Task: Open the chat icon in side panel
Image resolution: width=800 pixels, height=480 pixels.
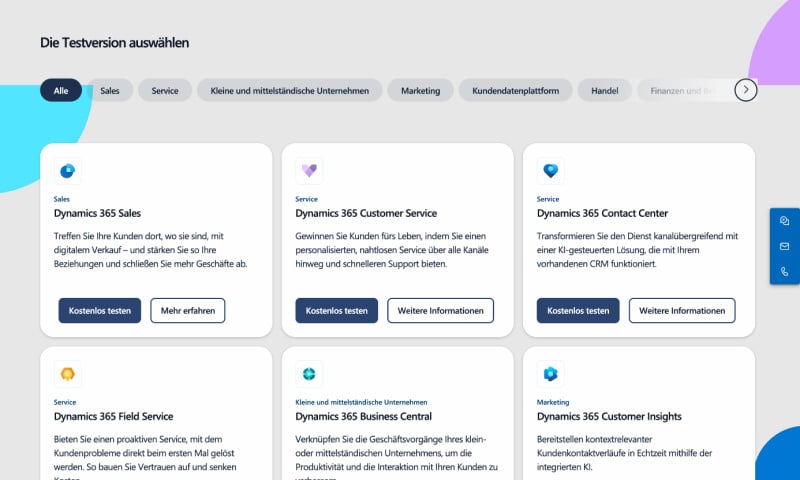Action: [785, 221]
